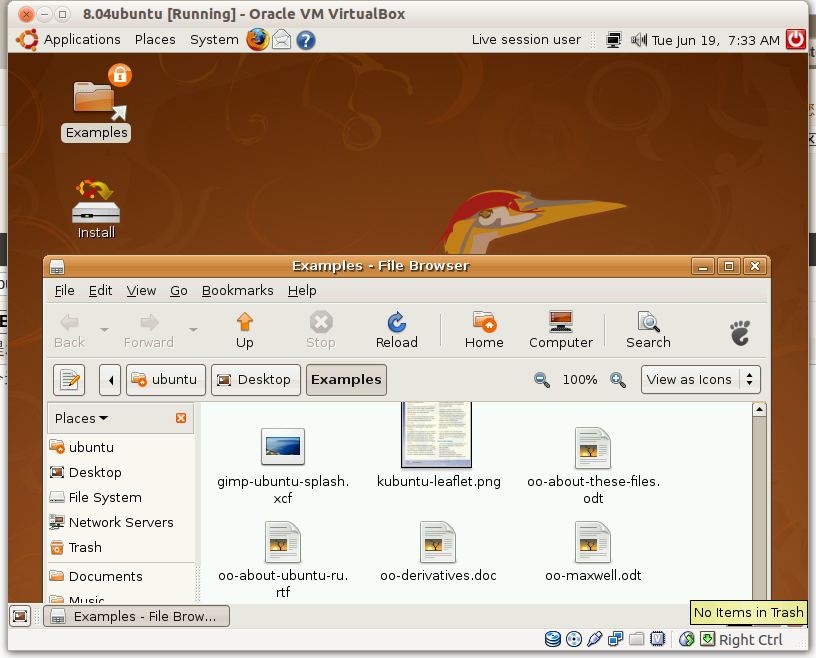The width and height of the screenshot is (816, 658).
Task: Click the Show Desktop button in bottom panel
Action: [20, 616]
